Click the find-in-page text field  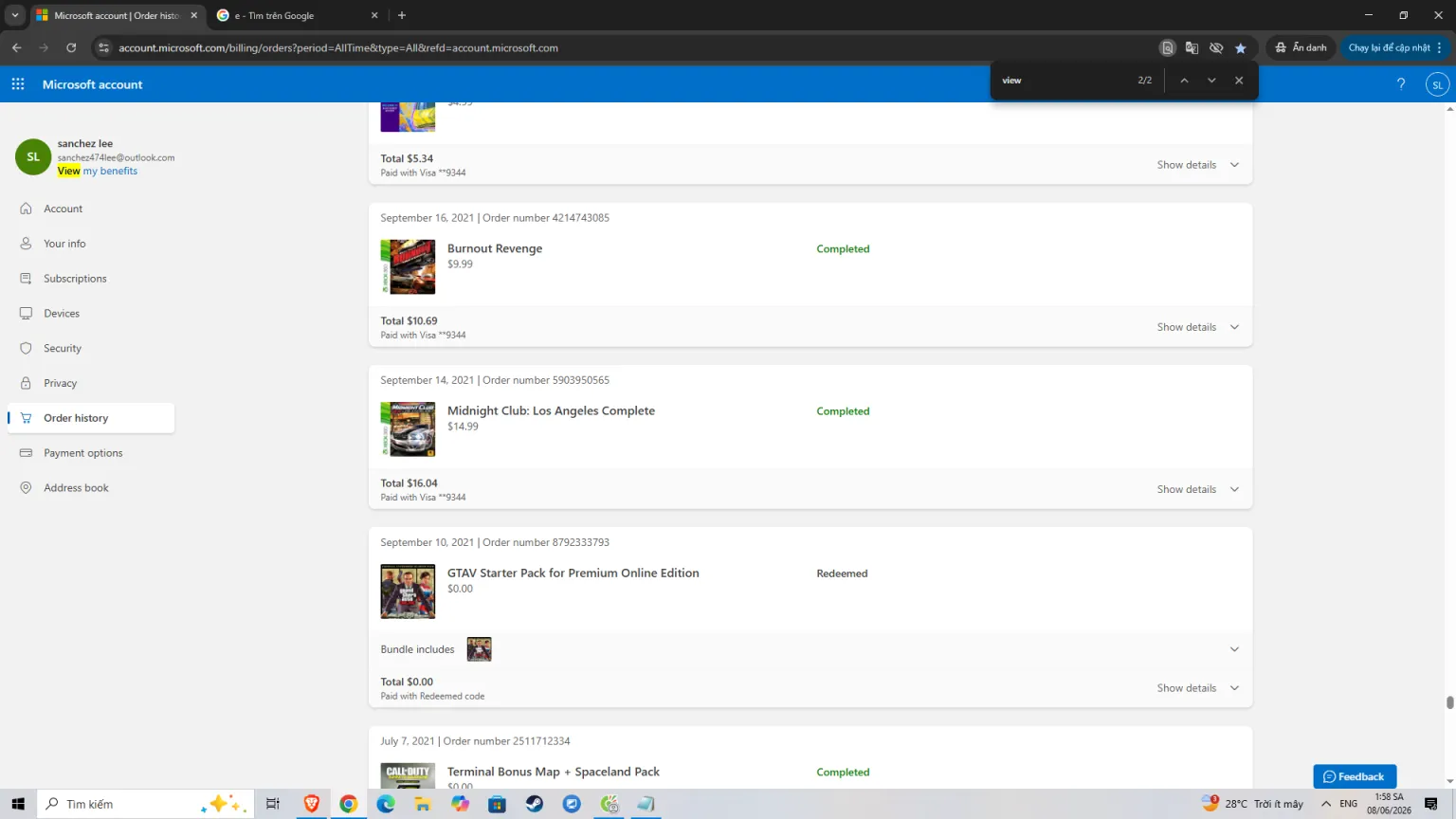pyautogui.click(x=1064, y=81)
